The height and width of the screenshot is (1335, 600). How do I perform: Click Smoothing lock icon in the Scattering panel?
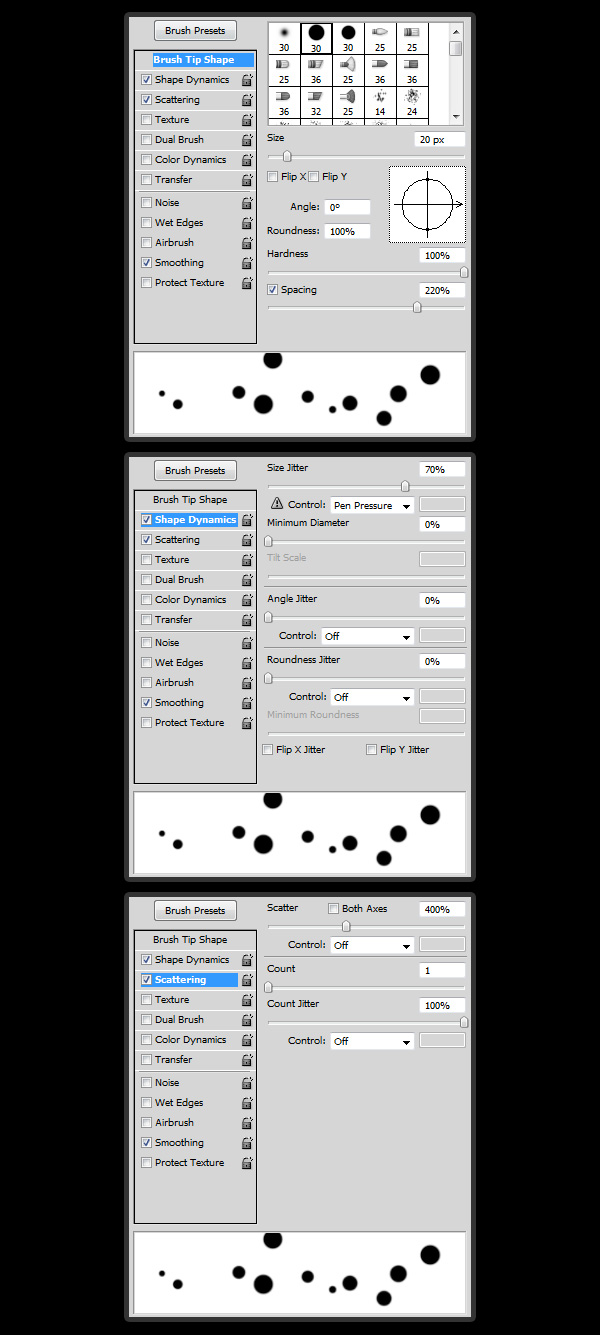(x=246, y=1143)
